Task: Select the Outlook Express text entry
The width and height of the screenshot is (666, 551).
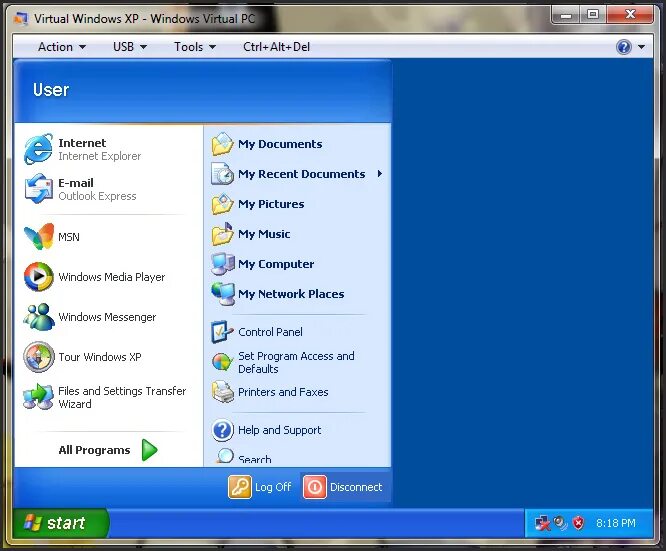Action: 97,196
